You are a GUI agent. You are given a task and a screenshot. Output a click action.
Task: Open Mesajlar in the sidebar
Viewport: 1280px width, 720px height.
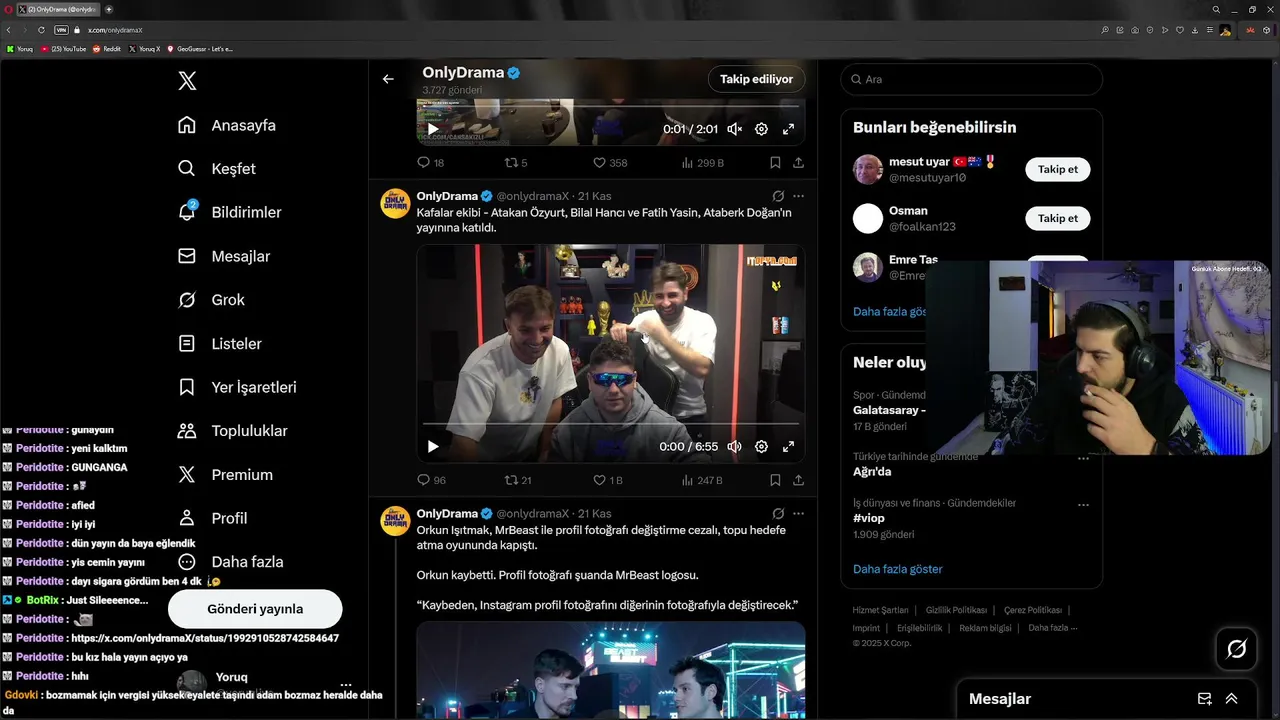coord(224,256)
